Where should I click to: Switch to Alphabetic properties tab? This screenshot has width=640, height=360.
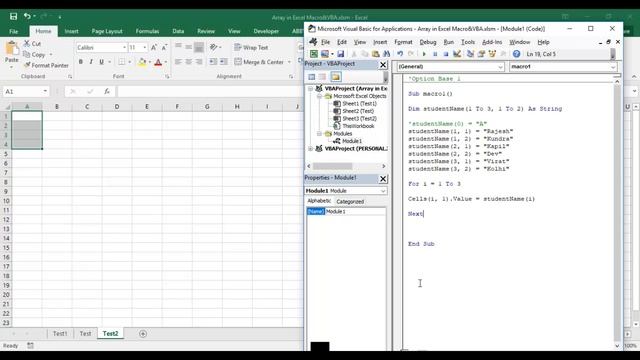[319, 201]
